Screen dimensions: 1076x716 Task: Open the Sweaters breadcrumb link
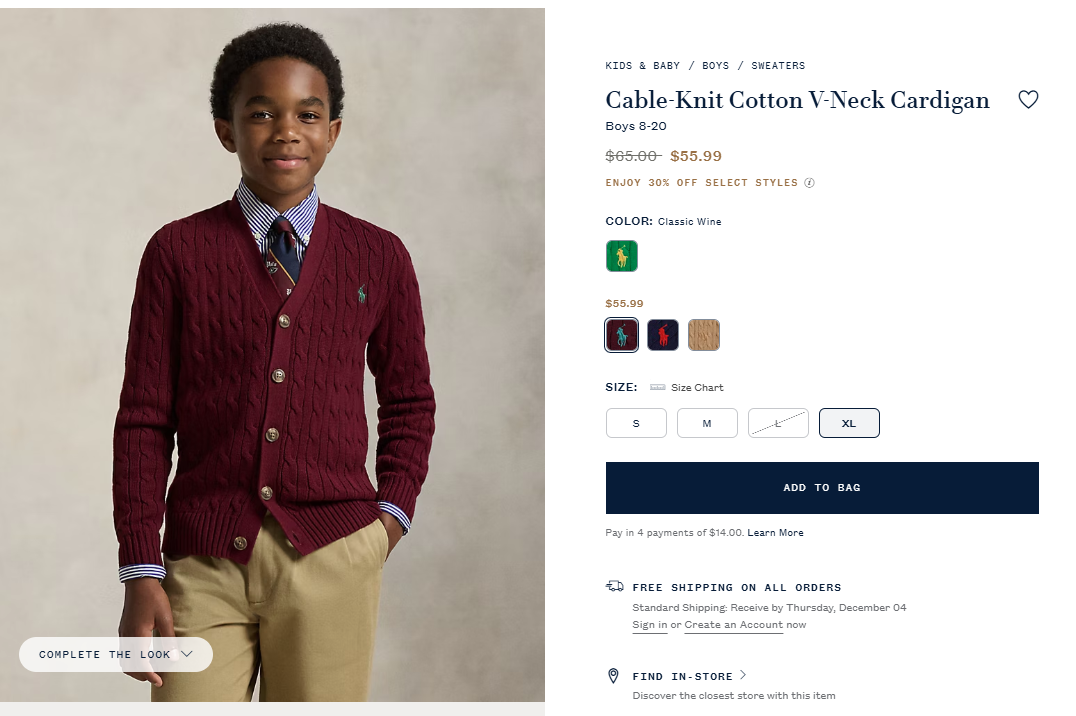[x=778, y=66]
